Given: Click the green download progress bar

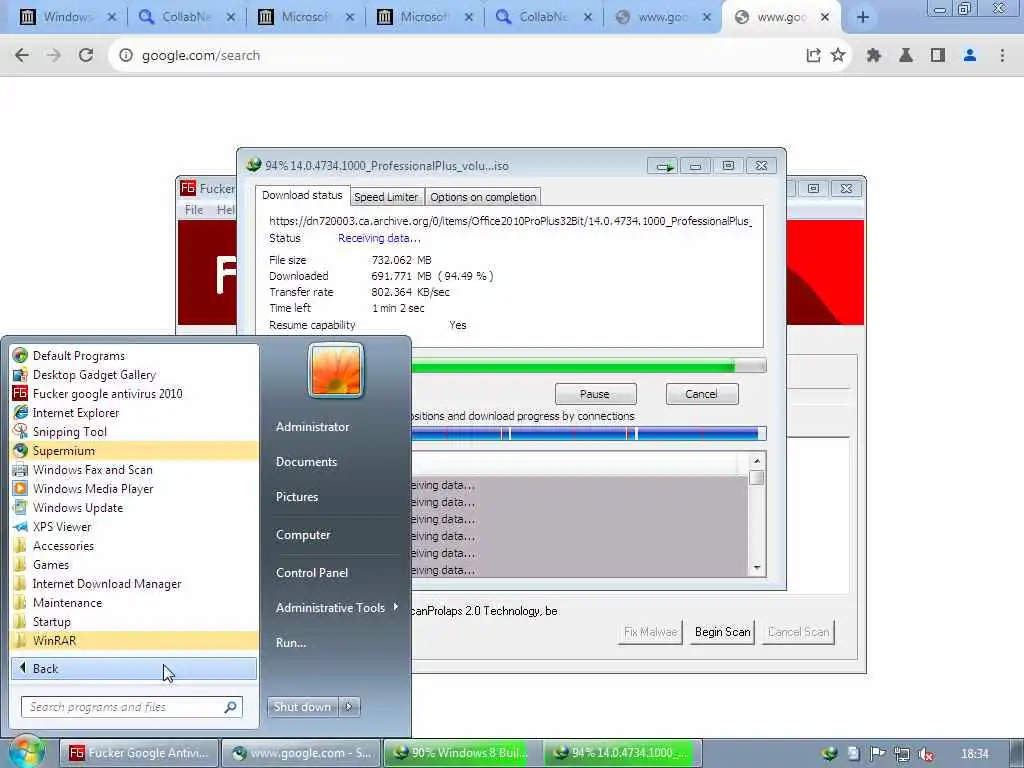Looking at the screenshot, I should pyautogui.click(x=588, y=366).
